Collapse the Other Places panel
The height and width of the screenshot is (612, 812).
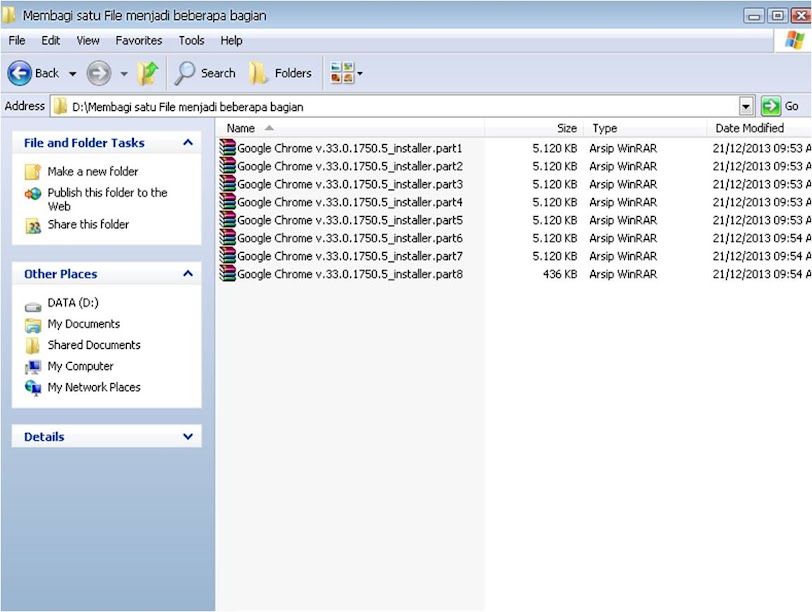[188, 273]
